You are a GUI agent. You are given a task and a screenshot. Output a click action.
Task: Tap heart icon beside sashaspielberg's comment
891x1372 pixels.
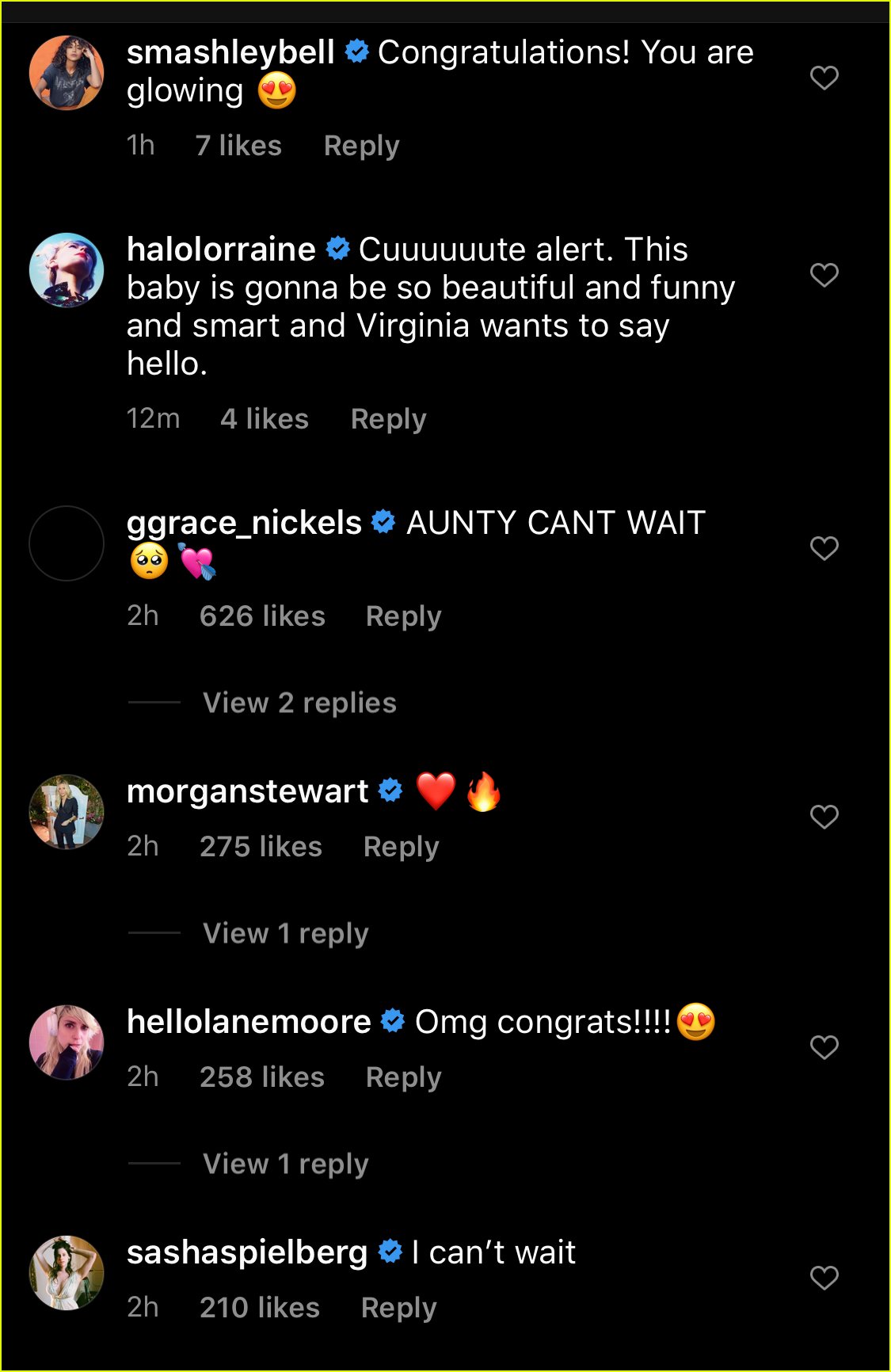pyautogui.click(x=824, y=1278)
